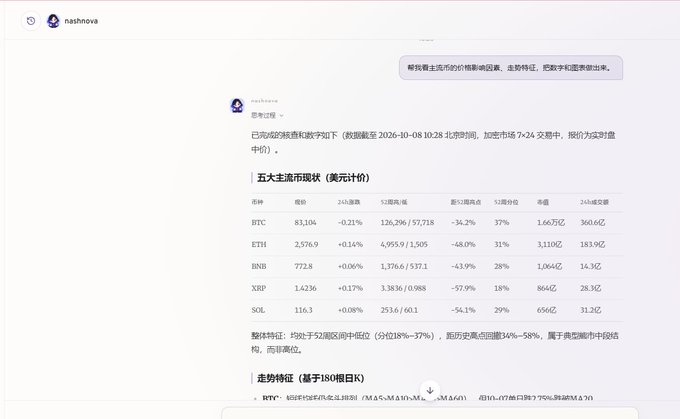Click the nashnova avatar in header
The height and width of the screenshot is (419, 680).
click(x=53, y=21)
